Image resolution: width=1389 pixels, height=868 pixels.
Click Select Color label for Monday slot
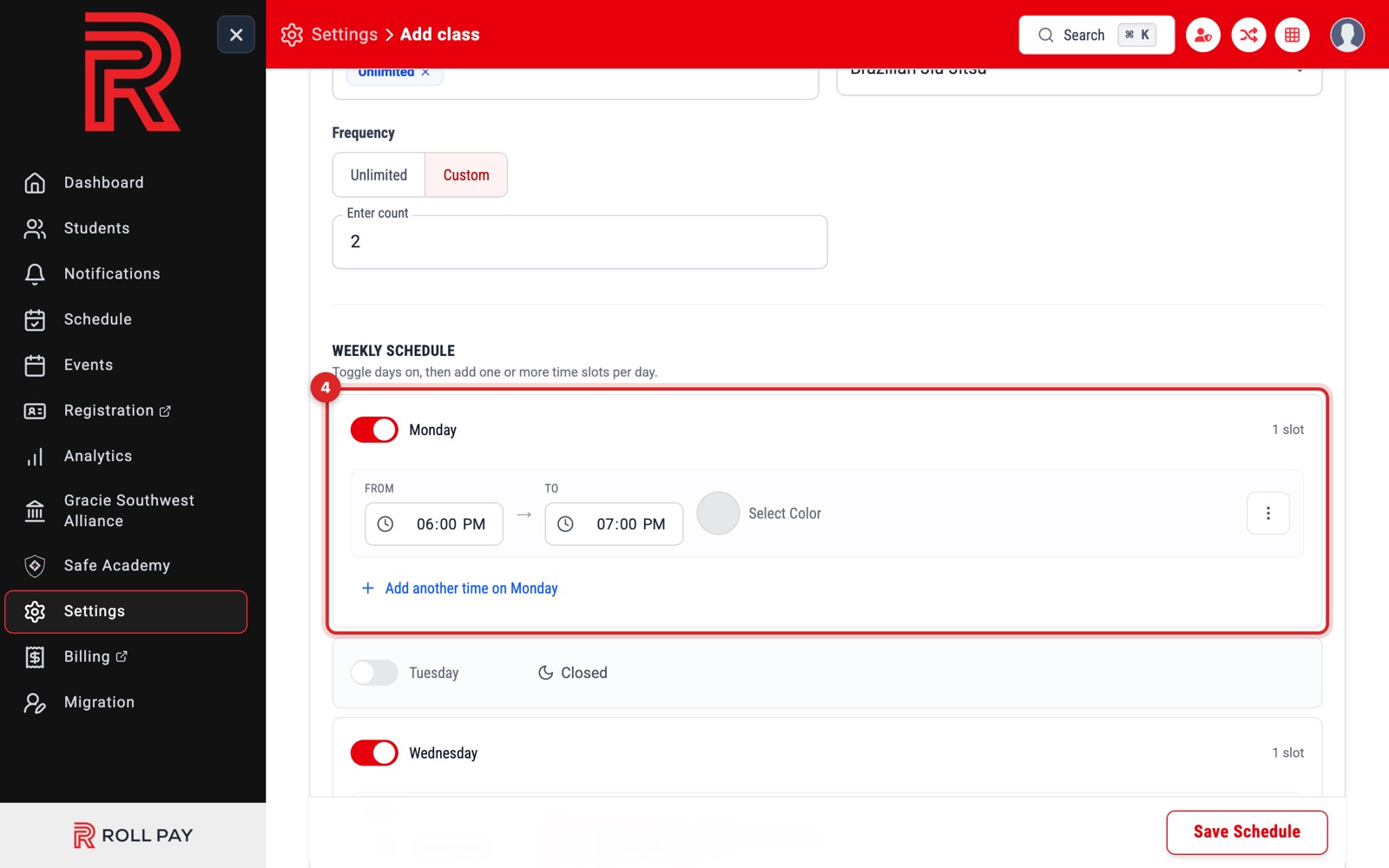click(x=785, y=514)
